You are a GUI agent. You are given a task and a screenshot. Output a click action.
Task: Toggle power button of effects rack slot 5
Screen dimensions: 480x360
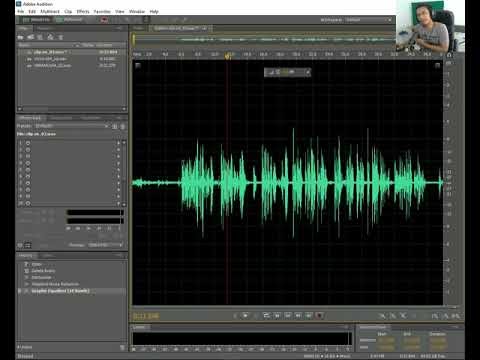28,170
